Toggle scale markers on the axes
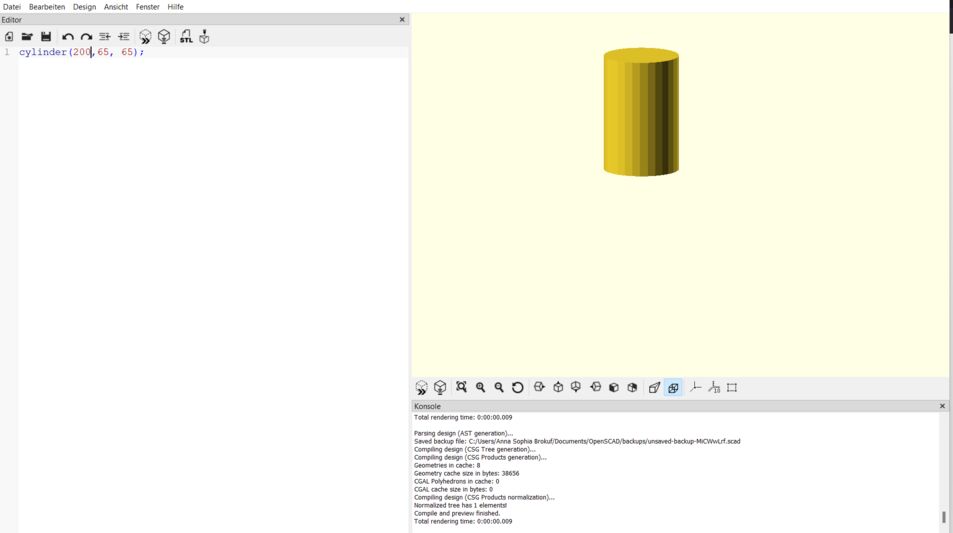Image resolution: width=953 pixels, height=533 pixels. 714,387
